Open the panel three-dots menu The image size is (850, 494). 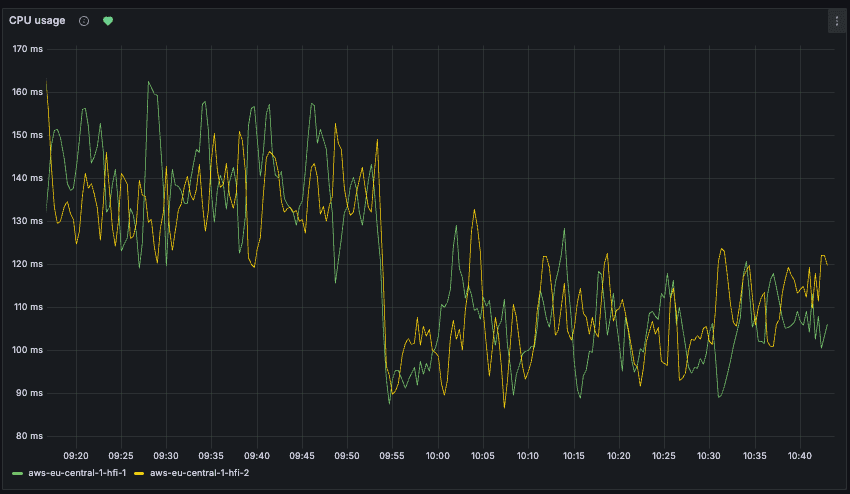(x=836, y=21)
